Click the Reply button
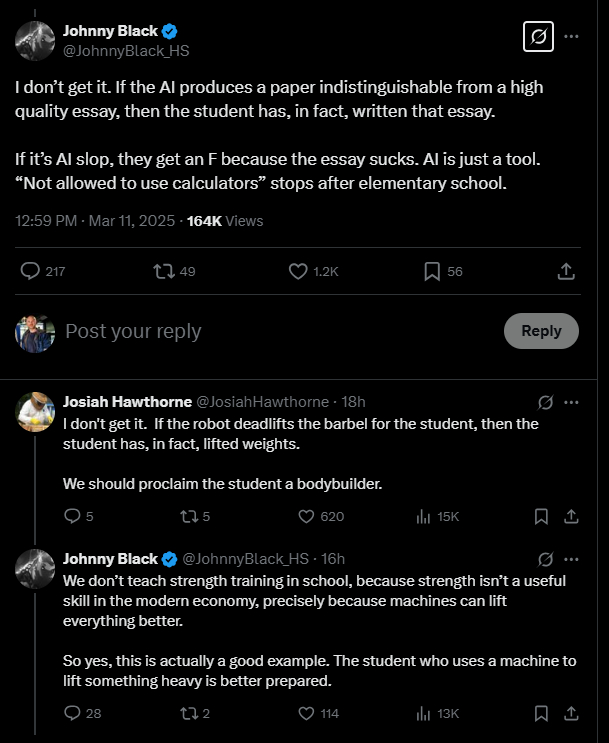The width and height of the screenshot is (609, 743). 541,331
